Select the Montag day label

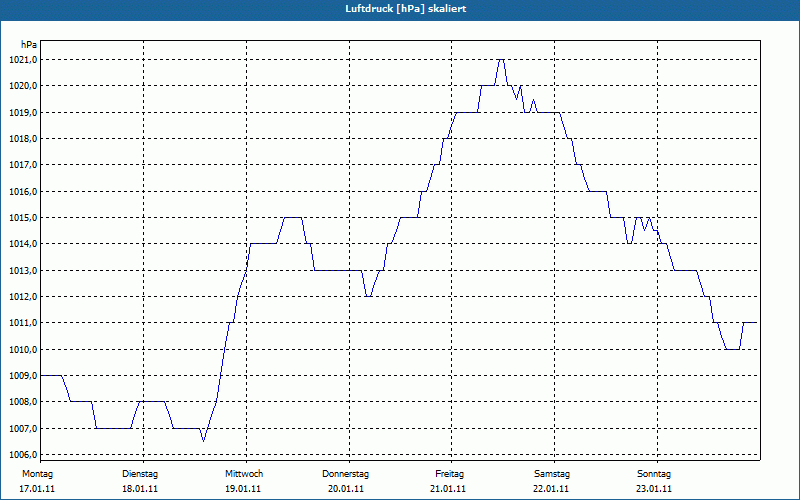click(37, 474)
